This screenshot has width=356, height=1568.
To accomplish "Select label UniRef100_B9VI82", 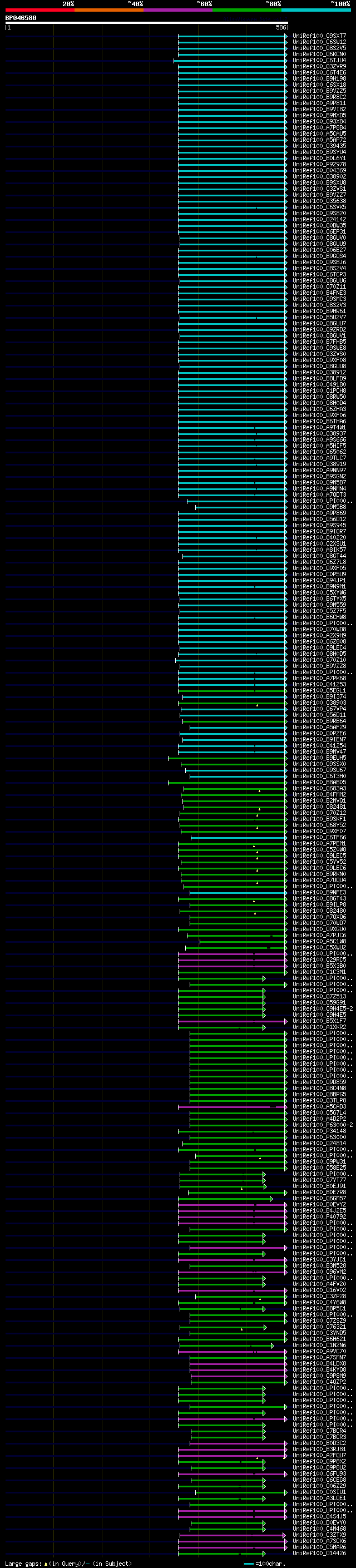I will pos(319,109).
